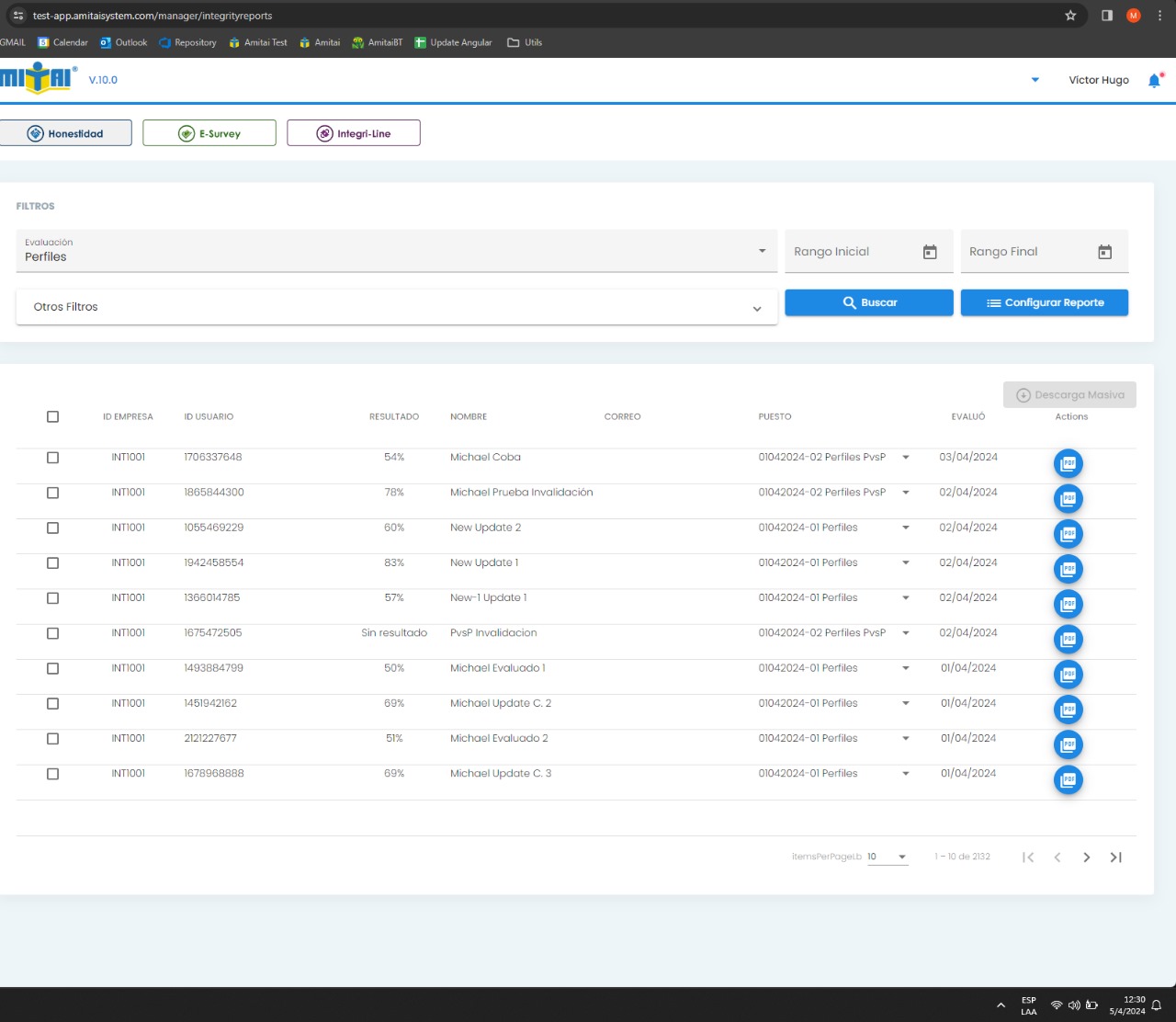Jump to last page of results
1176x1022 pixels.
click(1115, 857)
